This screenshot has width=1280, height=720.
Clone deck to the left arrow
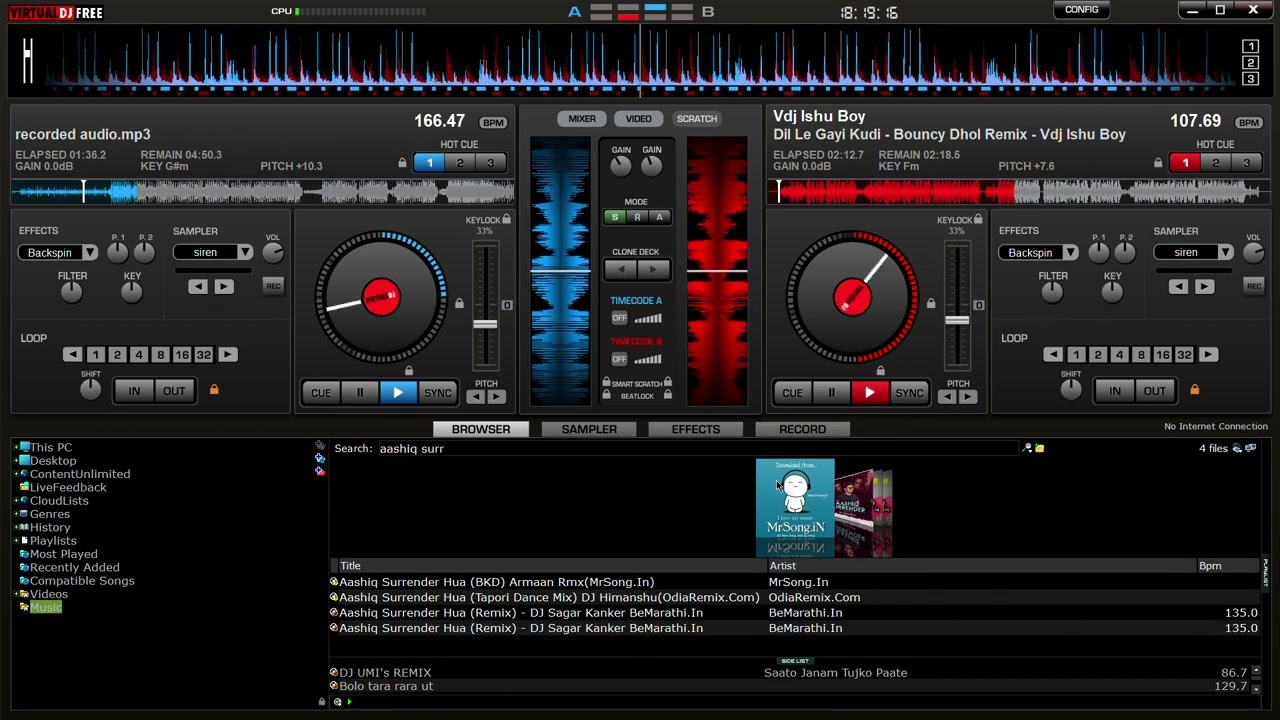pyautogui.click(x=621, y=270)
